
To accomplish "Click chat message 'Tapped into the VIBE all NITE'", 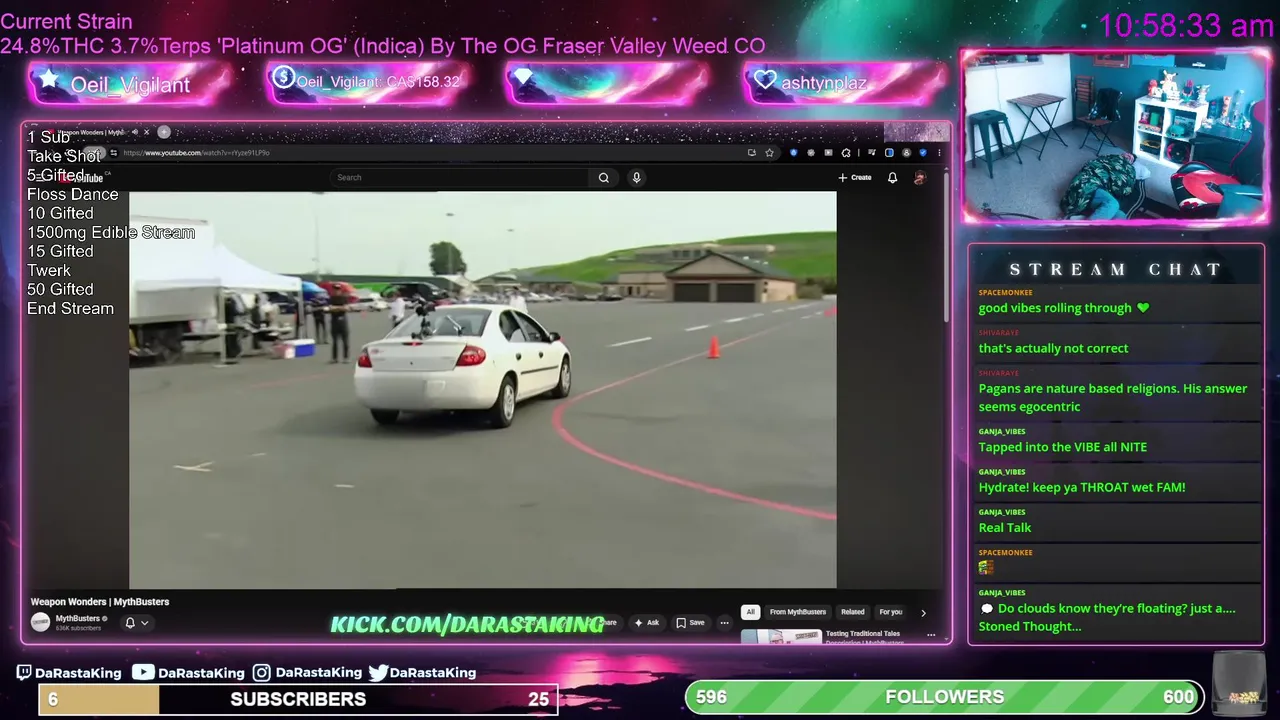I will [1062, 447].
